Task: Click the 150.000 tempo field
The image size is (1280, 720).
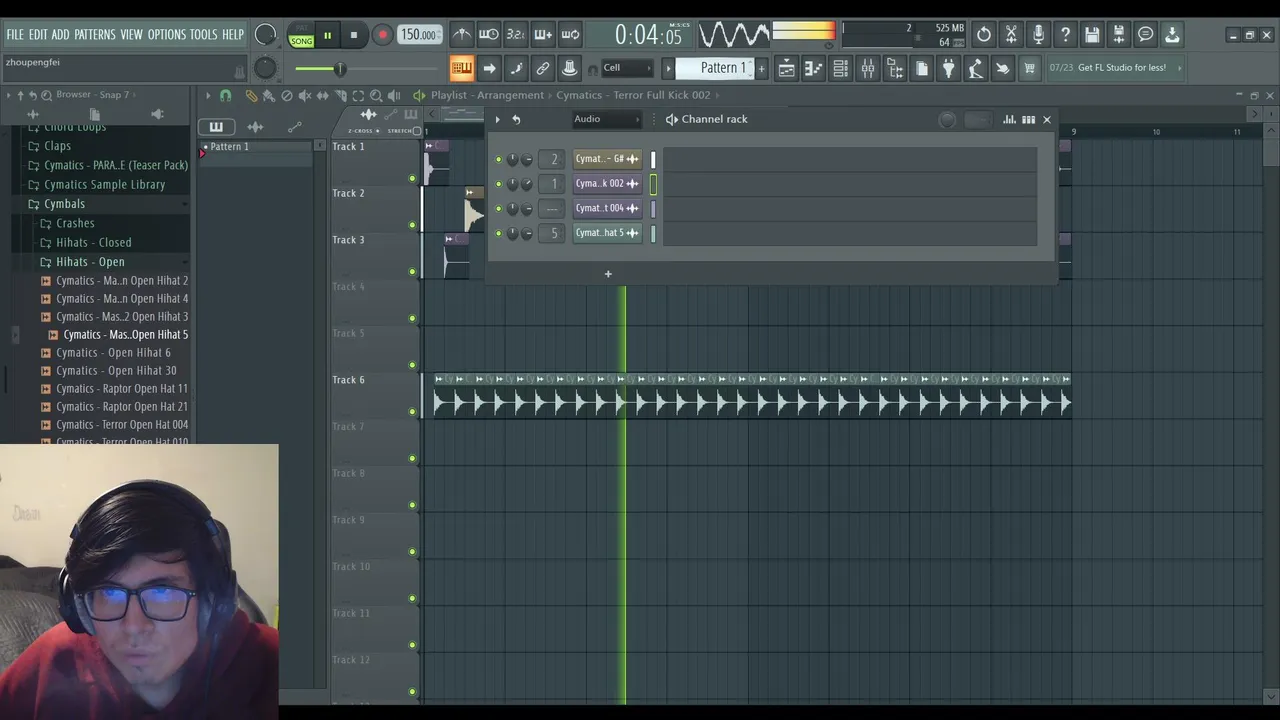Action: tap(418, 35)
